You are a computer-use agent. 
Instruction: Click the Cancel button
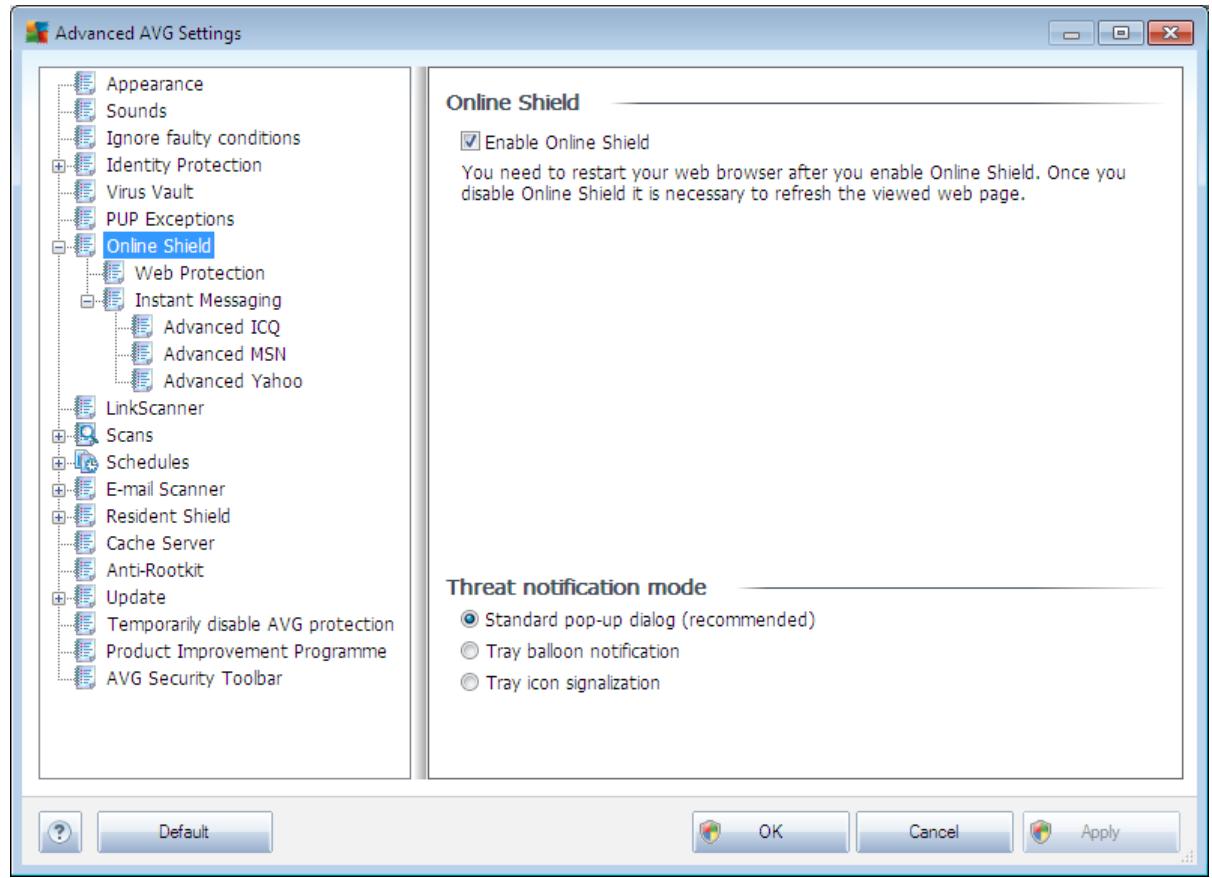pos(934,831)
